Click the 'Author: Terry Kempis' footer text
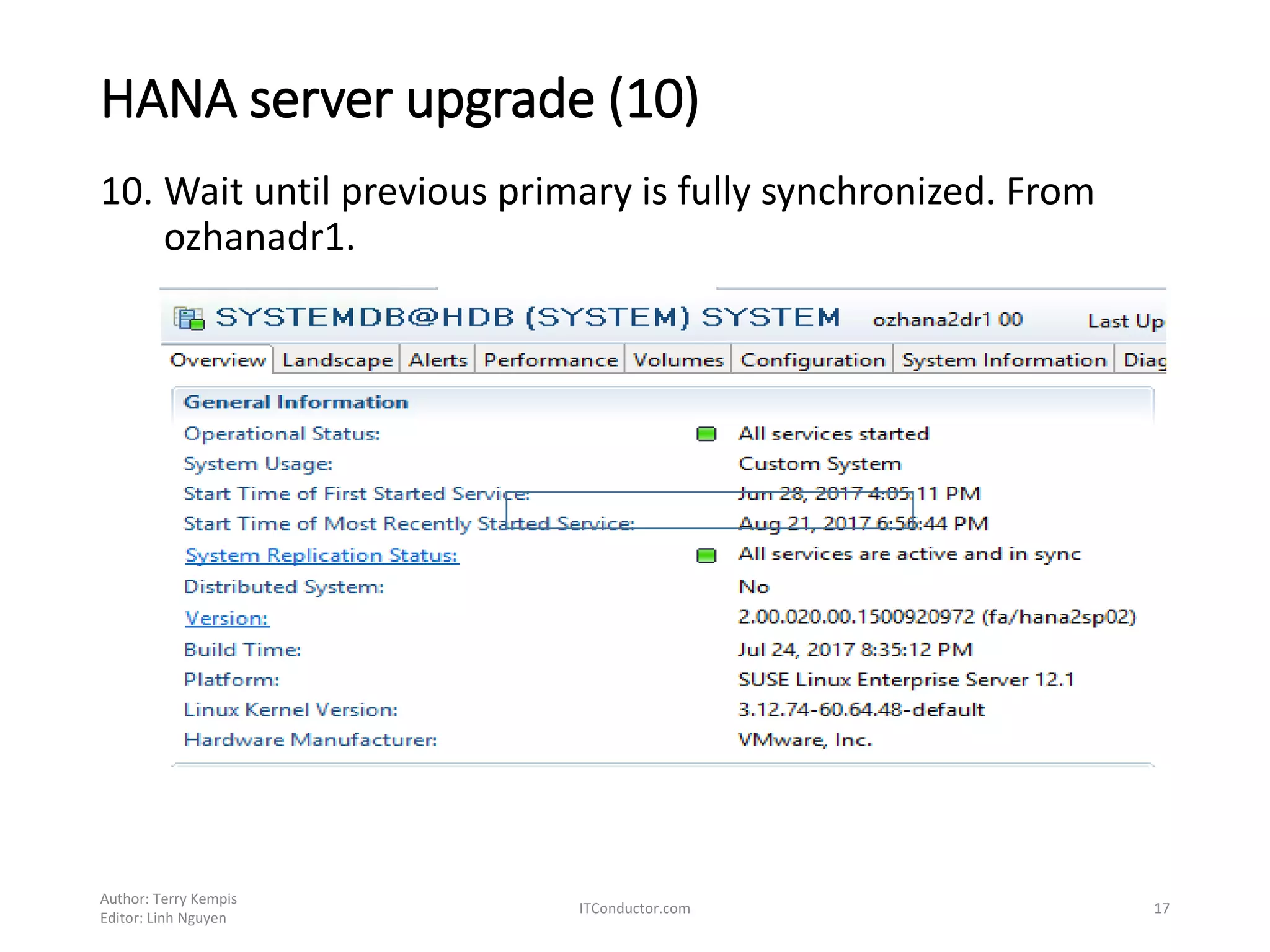 pyautogui.click(x=169, y=899)
